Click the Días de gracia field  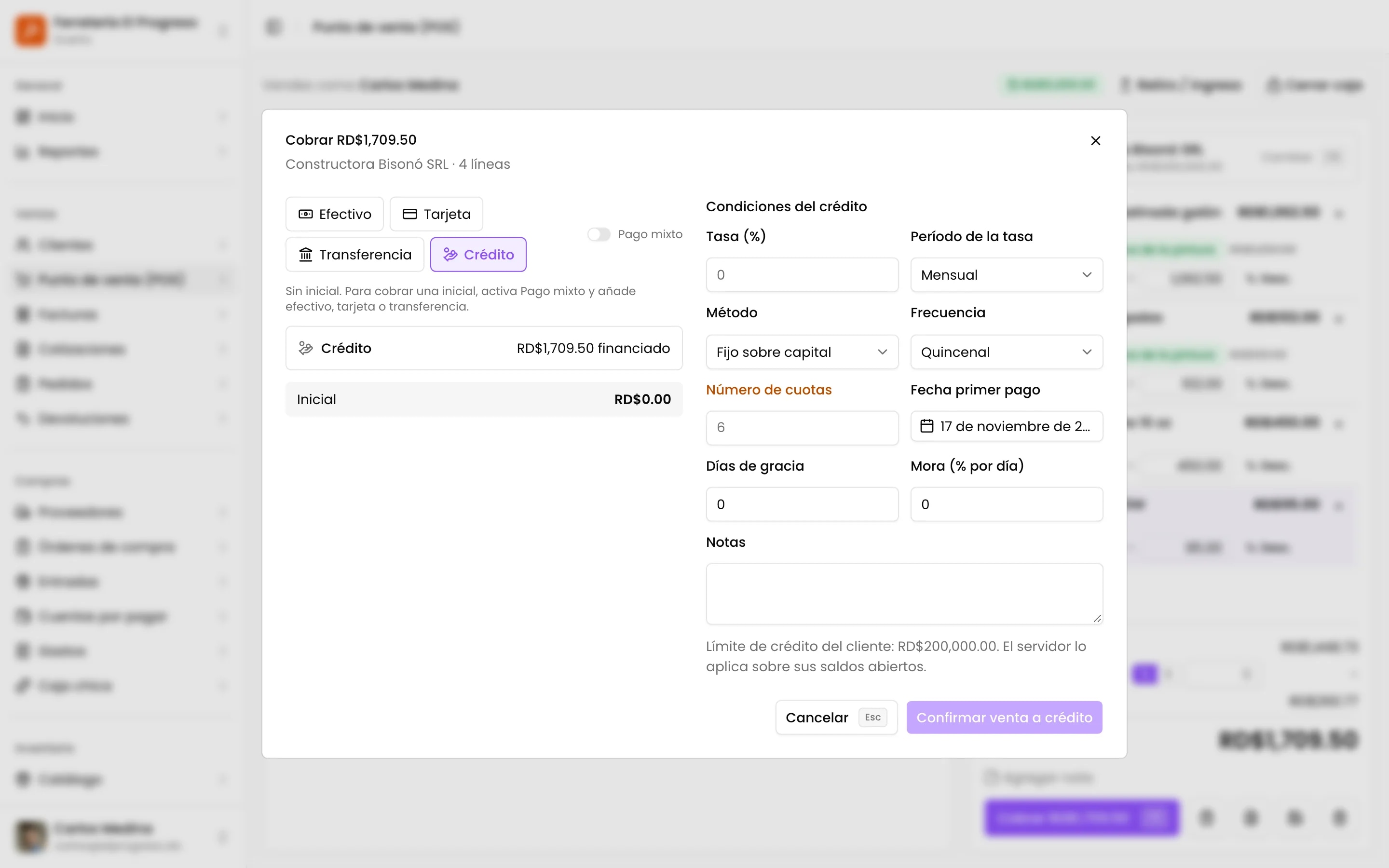pyautogui.click(x=802, y=504)
